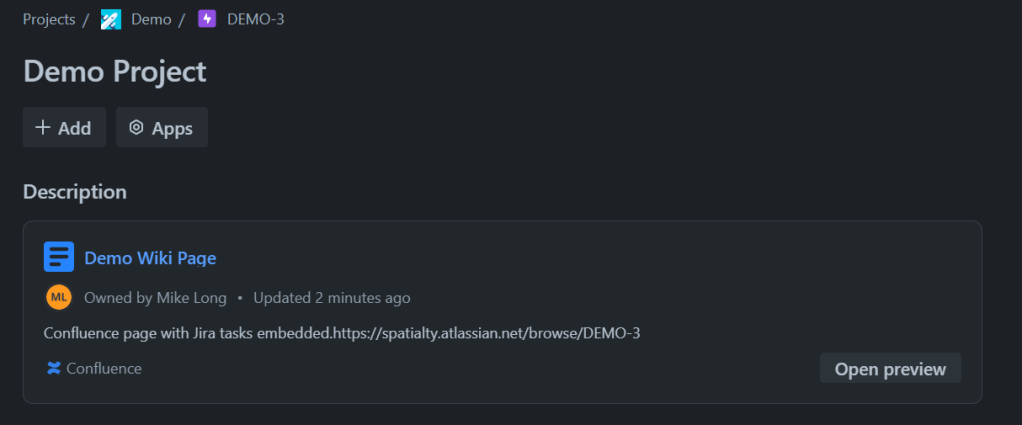The height and width of the screenshot is (425, 1022).
Task: Click the hexagon icon on Apps button
Action: coord(136,128)
